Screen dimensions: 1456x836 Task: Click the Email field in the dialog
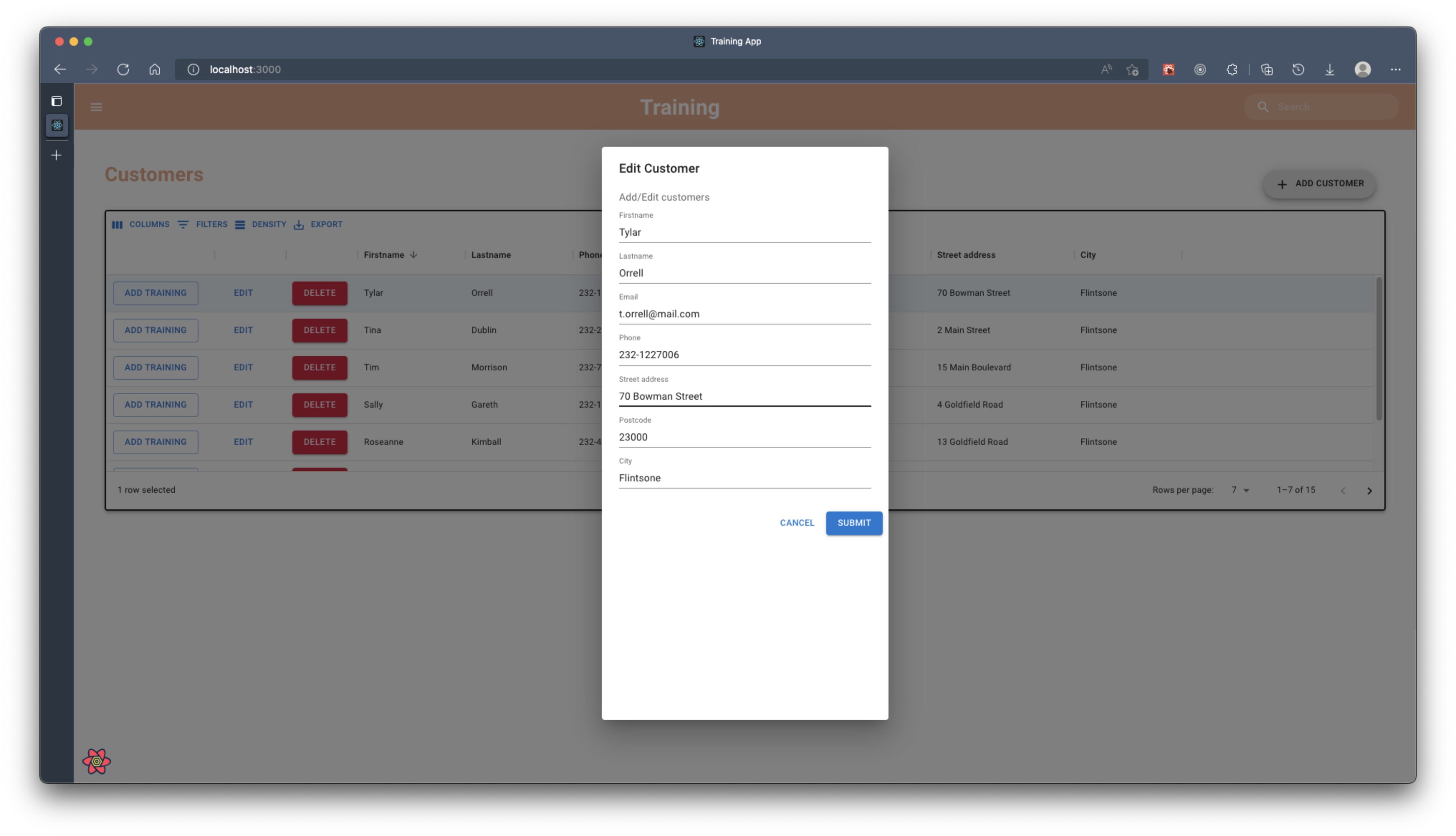[744, 313]
